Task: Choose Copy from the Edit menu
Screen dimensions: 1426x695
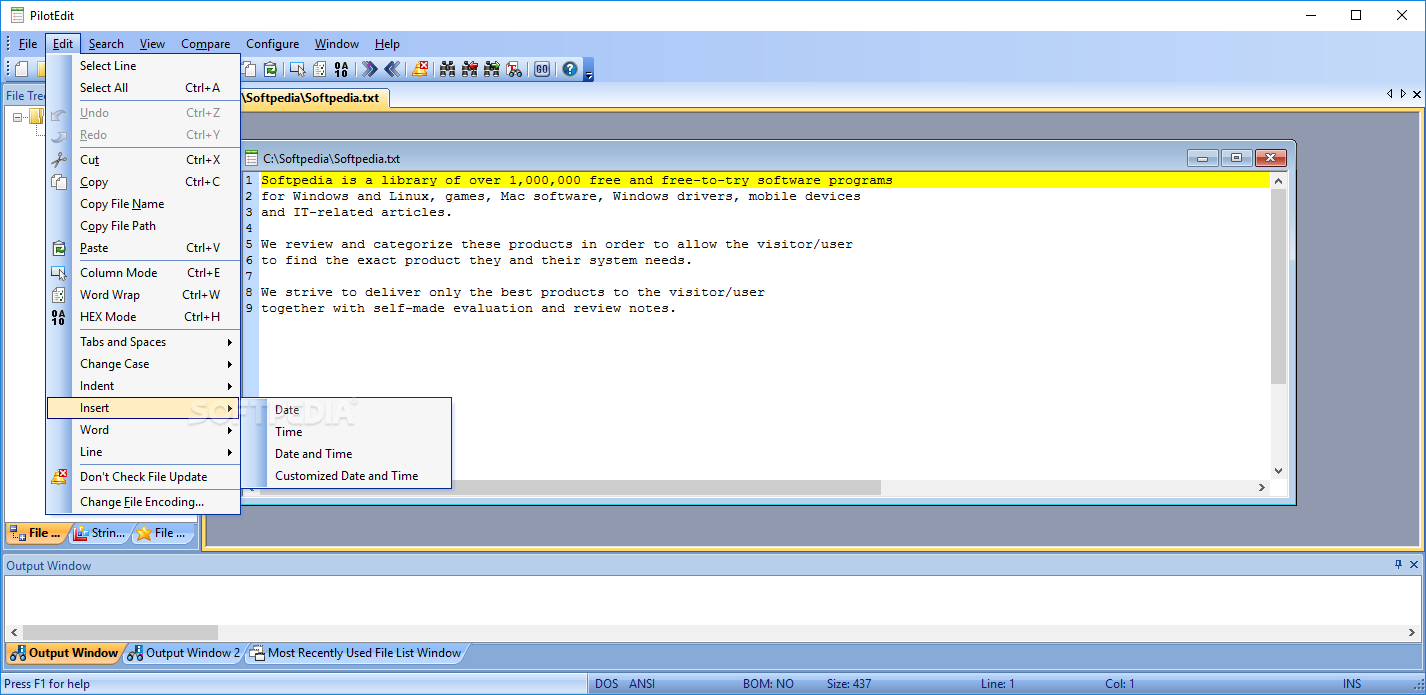Action: (x=143, y=182)
